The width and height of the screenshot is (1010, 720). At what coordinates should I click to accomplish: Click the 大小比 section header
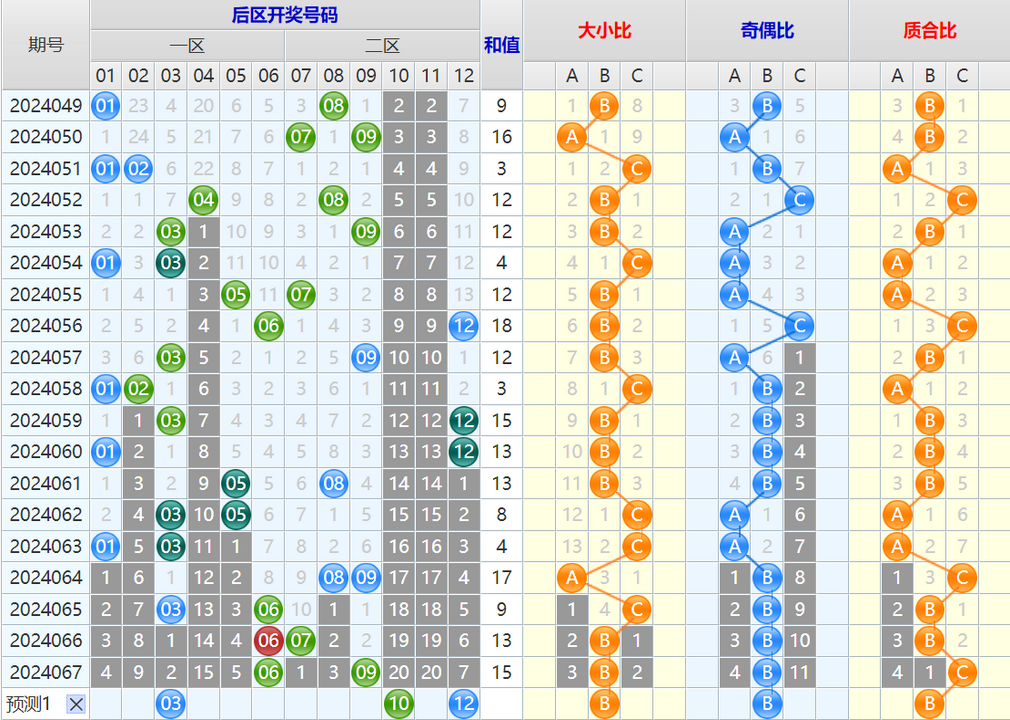[604, 30]
